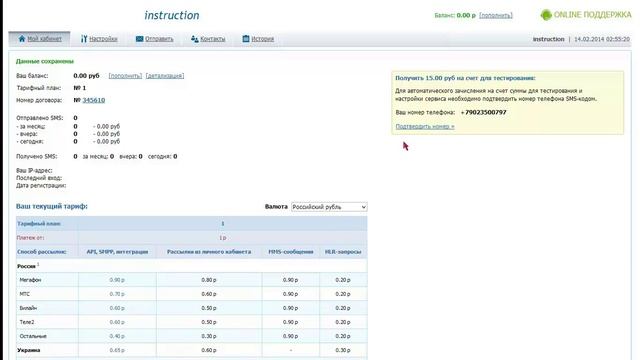The height and width of the screenshot is (360, 640).
Task: Switch to the Контакты tab
Action: tap(213, 39)
